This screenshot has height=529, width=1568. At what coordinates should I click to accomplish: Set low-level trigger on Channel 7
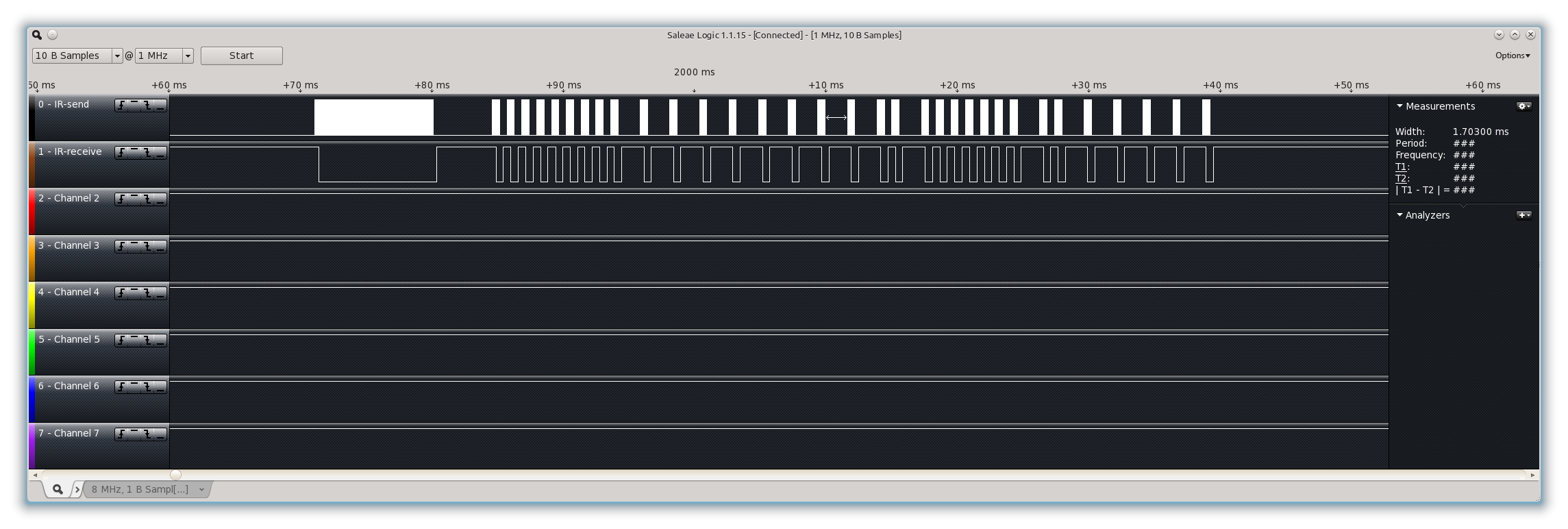click(x=160, y=434)
